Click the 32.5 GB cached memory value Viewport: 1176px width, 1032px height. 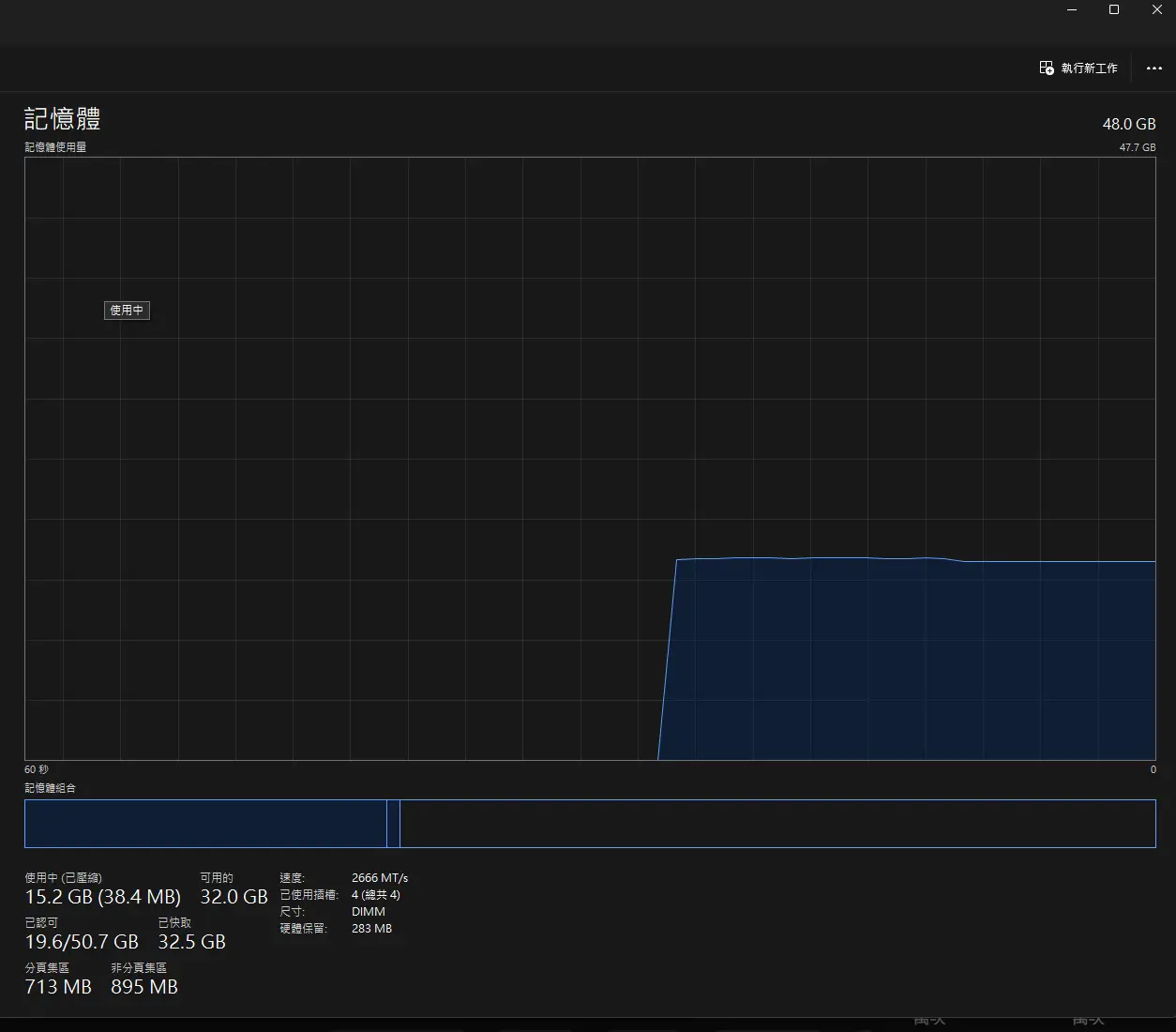point(191,942)
